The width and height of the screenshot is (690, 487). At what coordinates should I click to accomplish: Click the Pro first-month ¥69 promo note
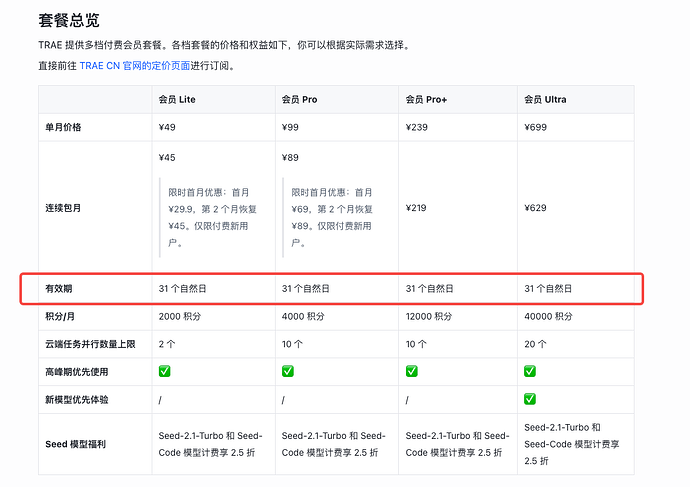click(x=332, y=217)
